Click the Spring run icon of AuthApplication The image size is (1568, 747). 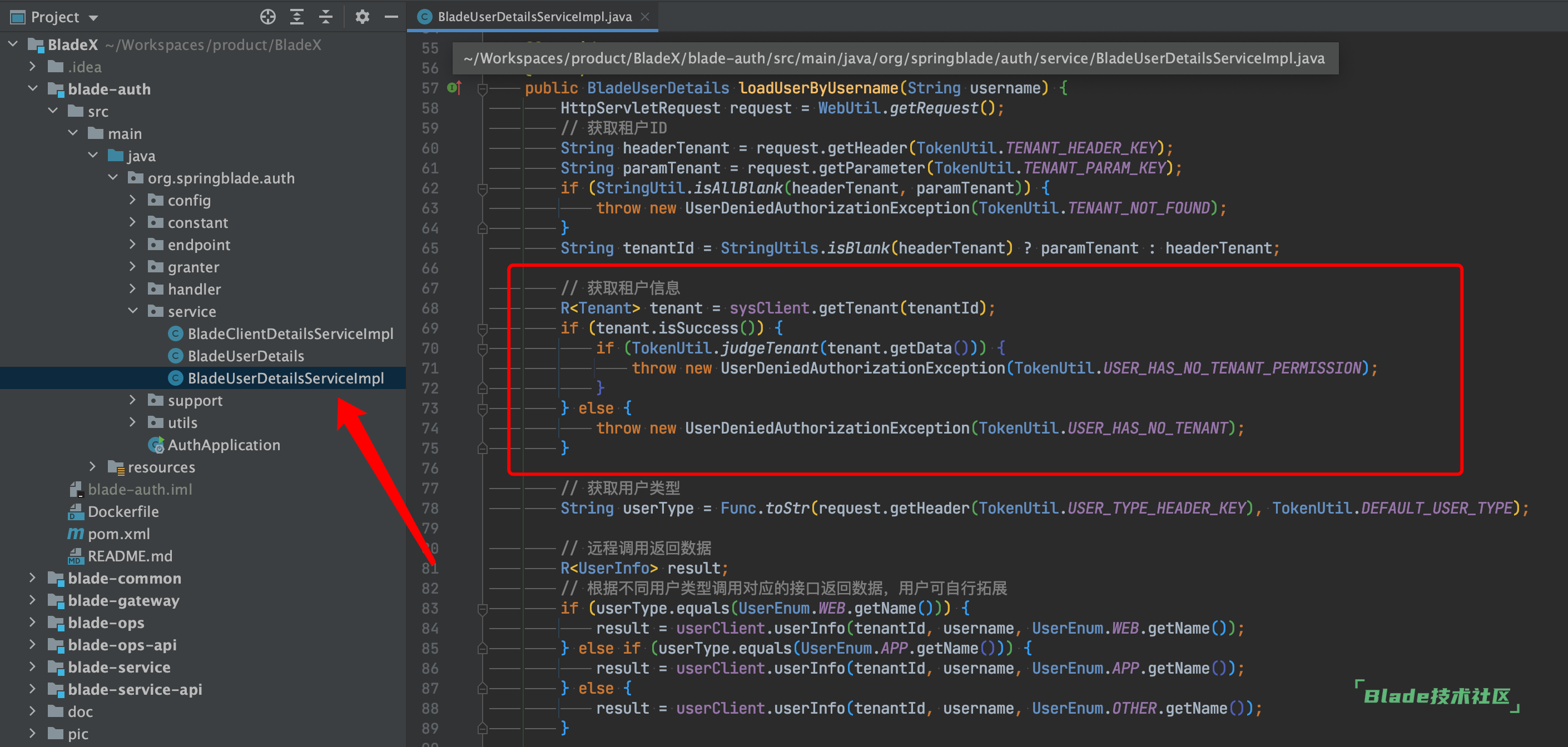tap(156, 445)
